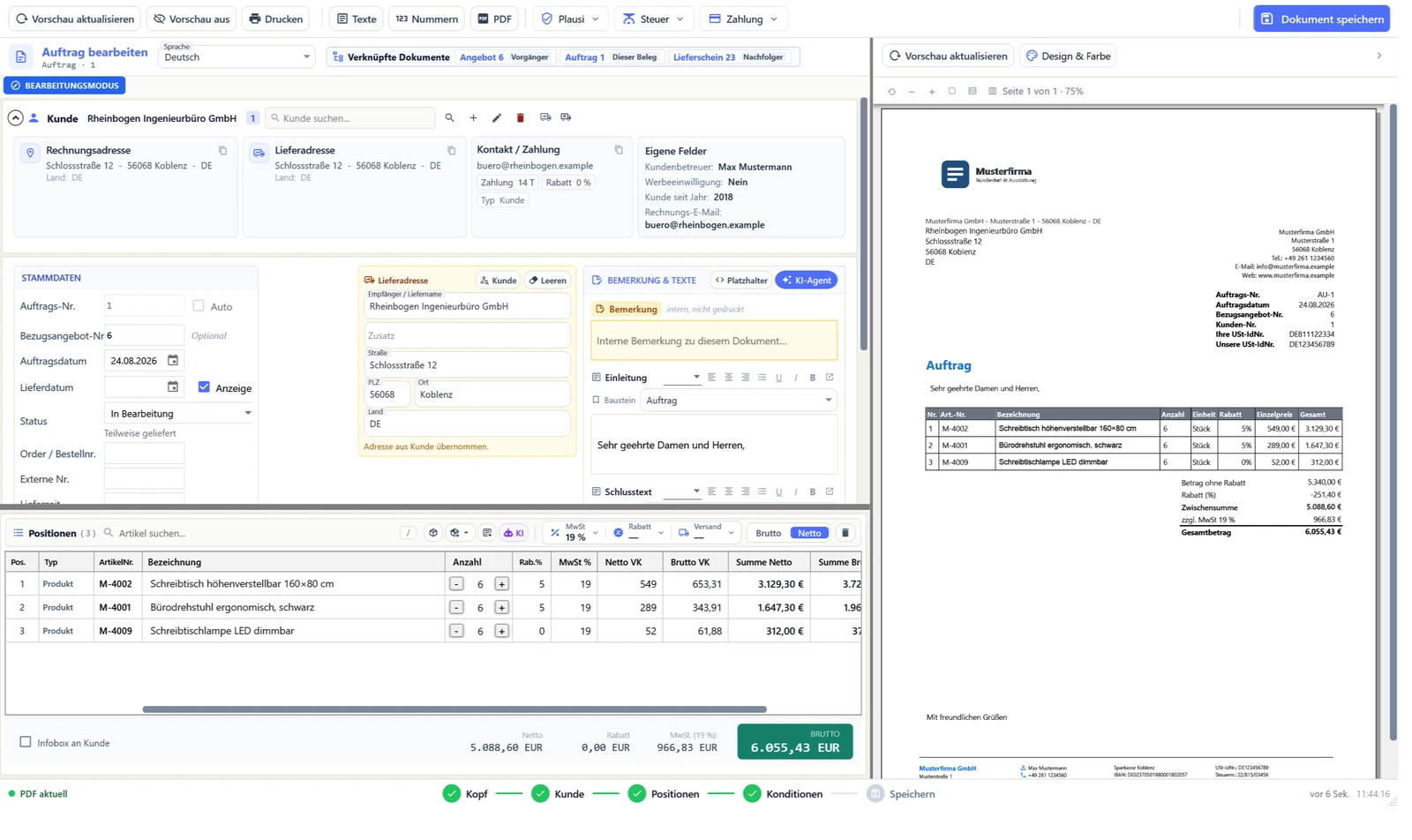Image resolution: width=1412 pixels, height=840 pixels.
Task: Open the Versand dropdown
Action: click(x=706, y=533)
